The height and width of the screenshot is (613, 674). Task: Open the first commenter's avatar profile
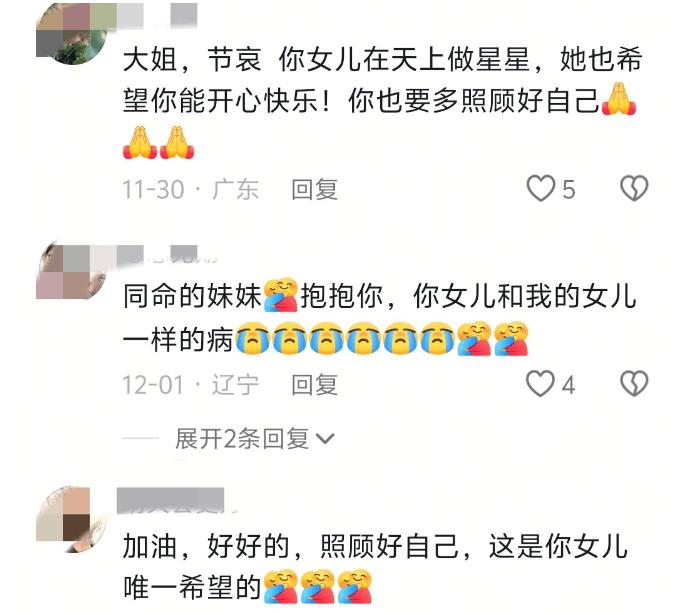[x=71, y=34]
